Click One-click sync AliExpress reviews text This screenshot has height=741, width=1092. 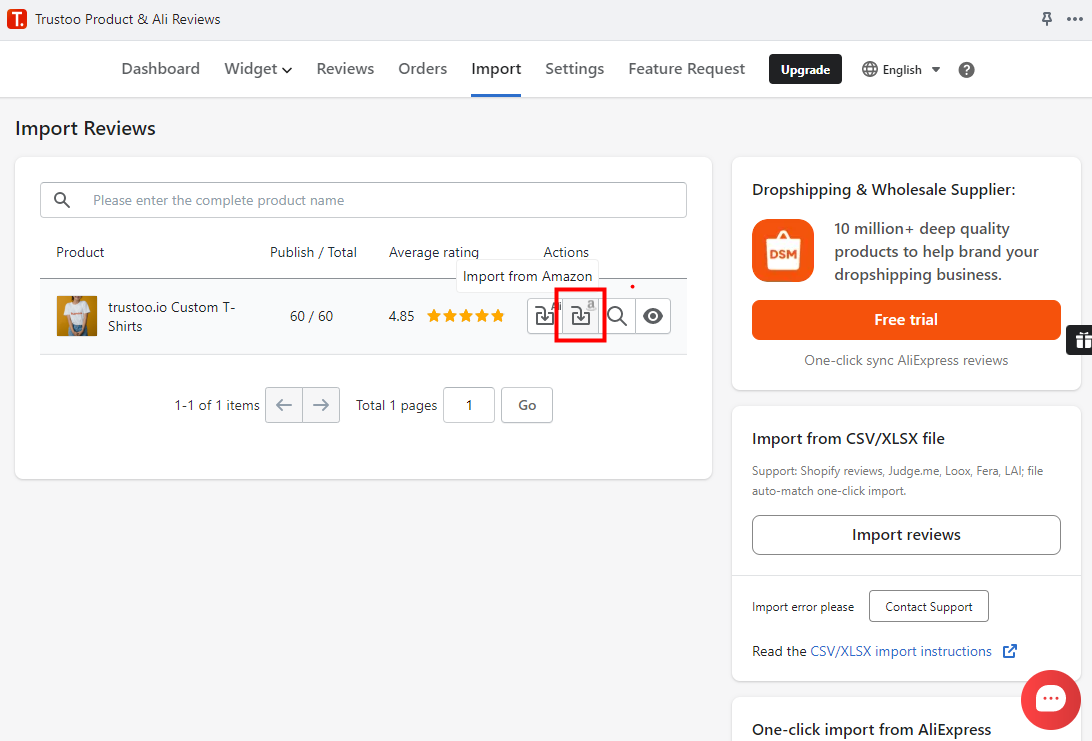906,360
